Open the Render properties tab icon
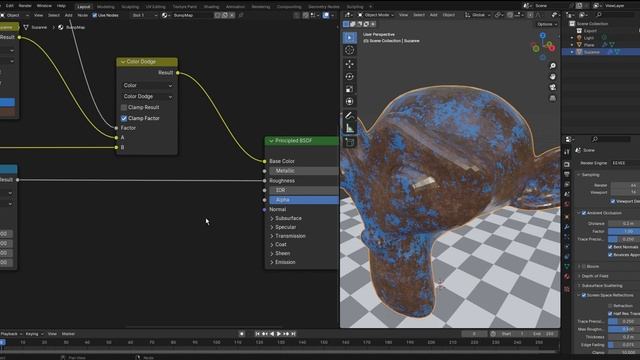Image resolution: width=640 pixels, height=360 pixels. coord(567,164)
